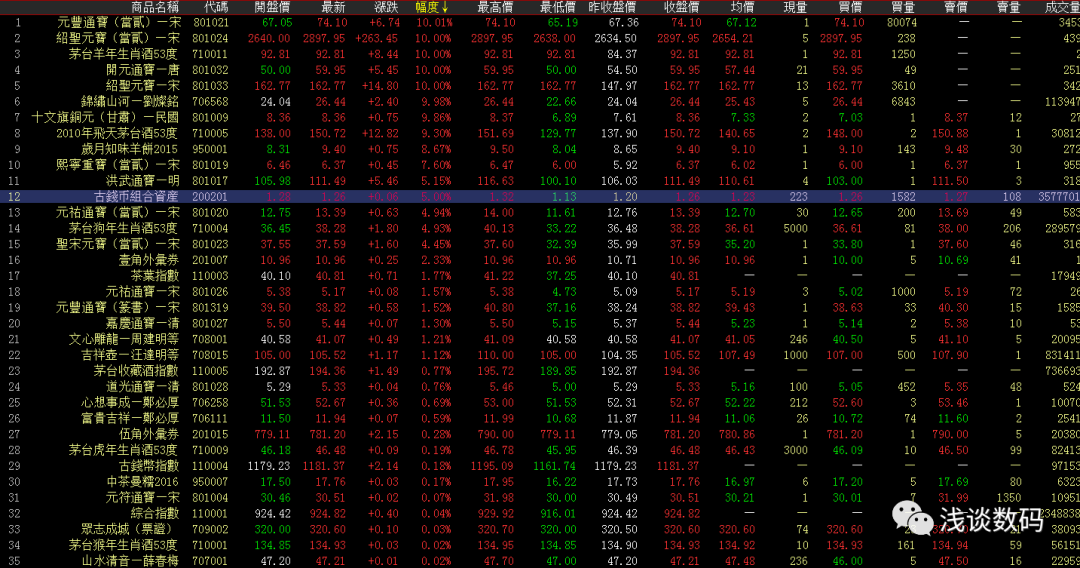Select 元豐通寶（篆書）一宋 row
Image resolution: width=1080 pixels, height=568 pixels.
point(540,308)
